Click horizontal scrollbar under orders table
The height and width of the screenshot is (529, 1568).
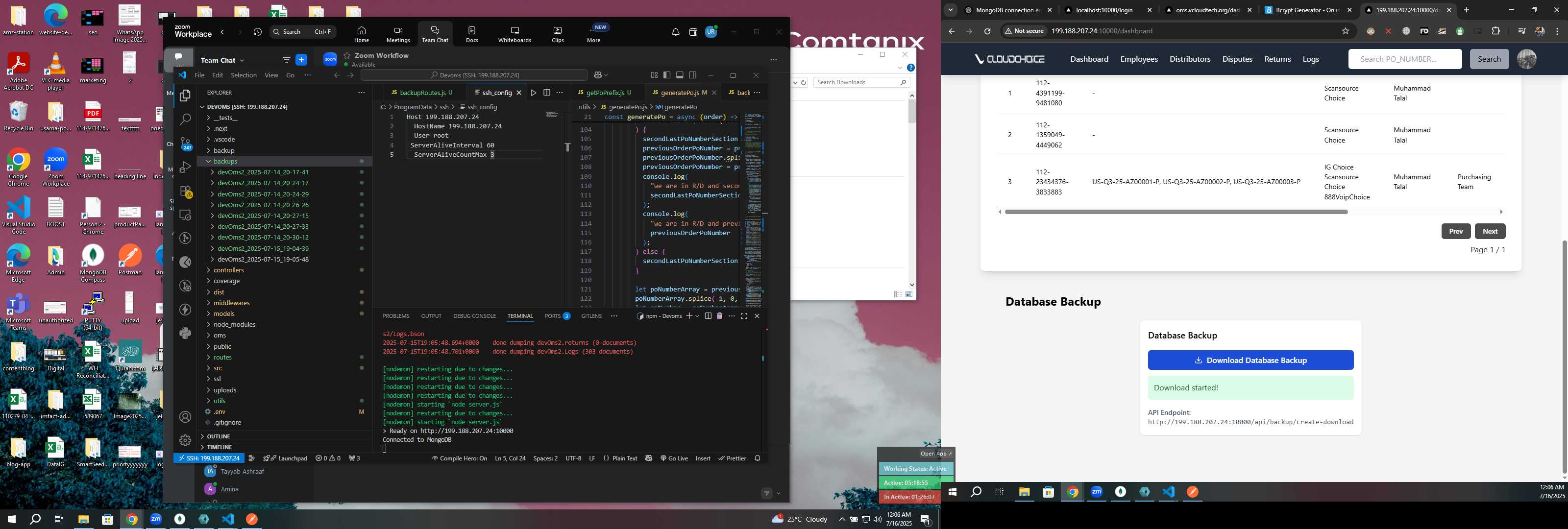click(1176, 212)
